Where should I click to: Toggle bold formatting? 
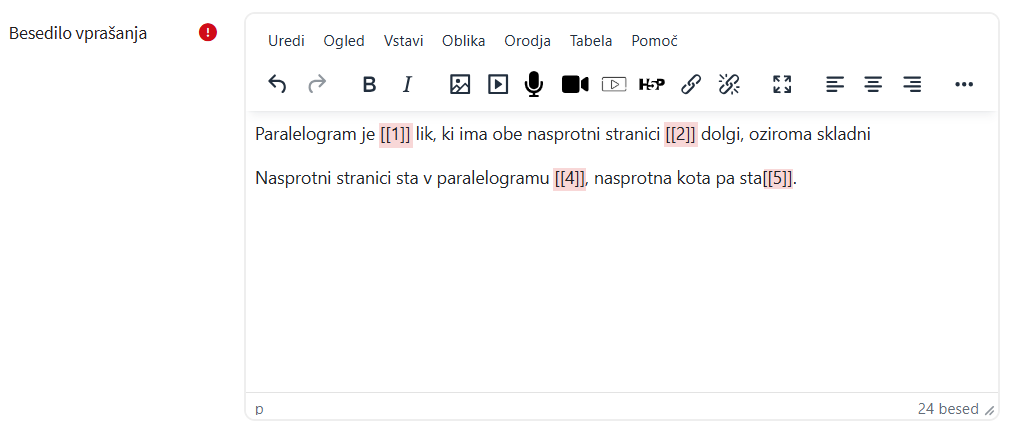[x=369, y=85]
